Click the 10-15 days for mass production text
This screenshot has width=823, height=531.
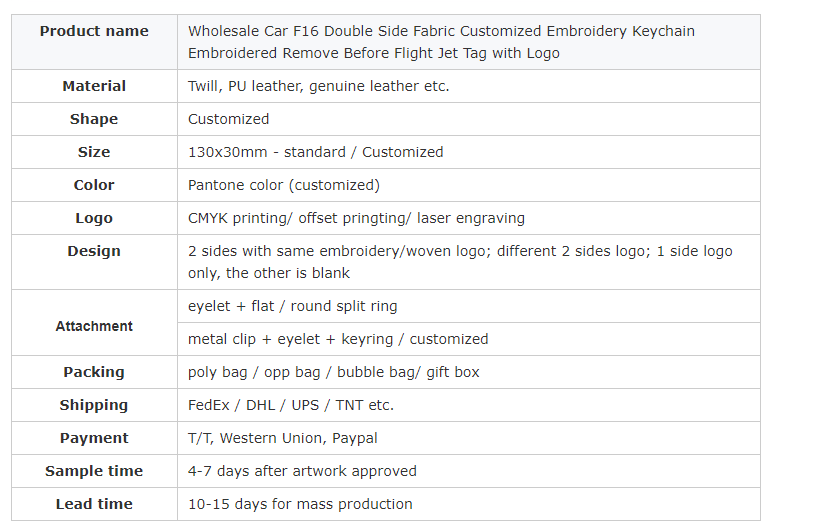coord(300,504)
